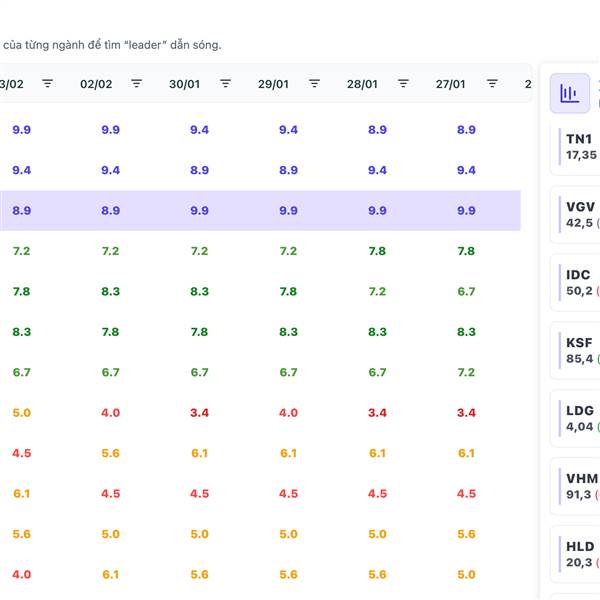This screenshot has height=600, width=600.
Task: Open the IDC stock card
Action: [578, 282]
